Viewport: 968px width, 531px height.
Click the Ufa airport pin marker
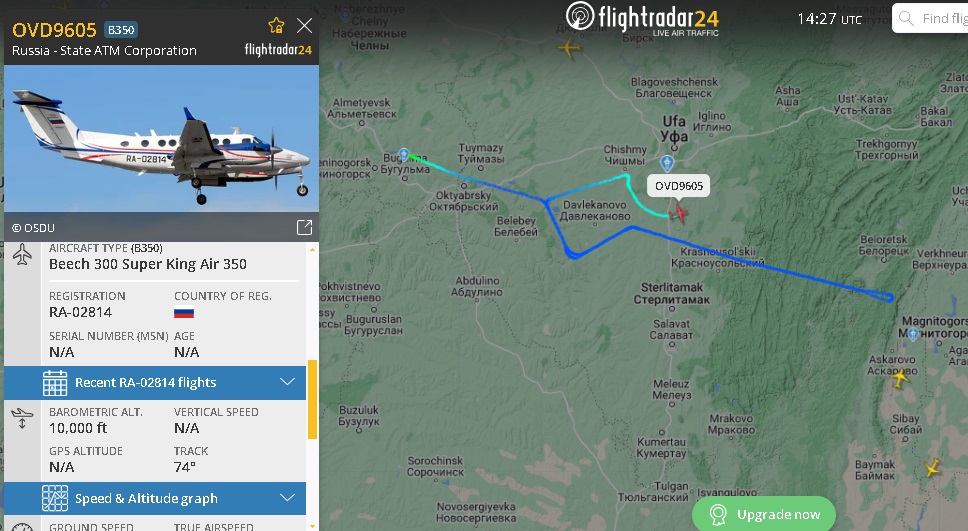[x=667, y=164]
